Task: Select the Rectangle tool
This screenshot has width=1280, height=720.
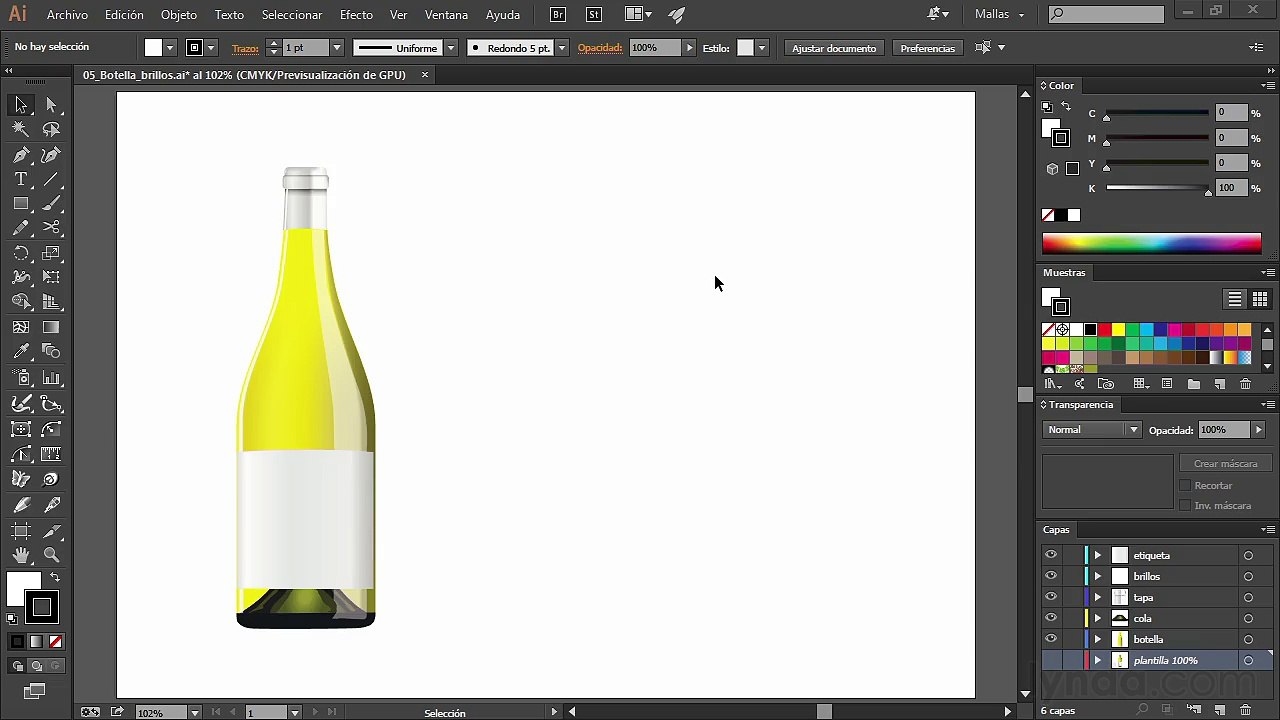Action: (21, 204)
